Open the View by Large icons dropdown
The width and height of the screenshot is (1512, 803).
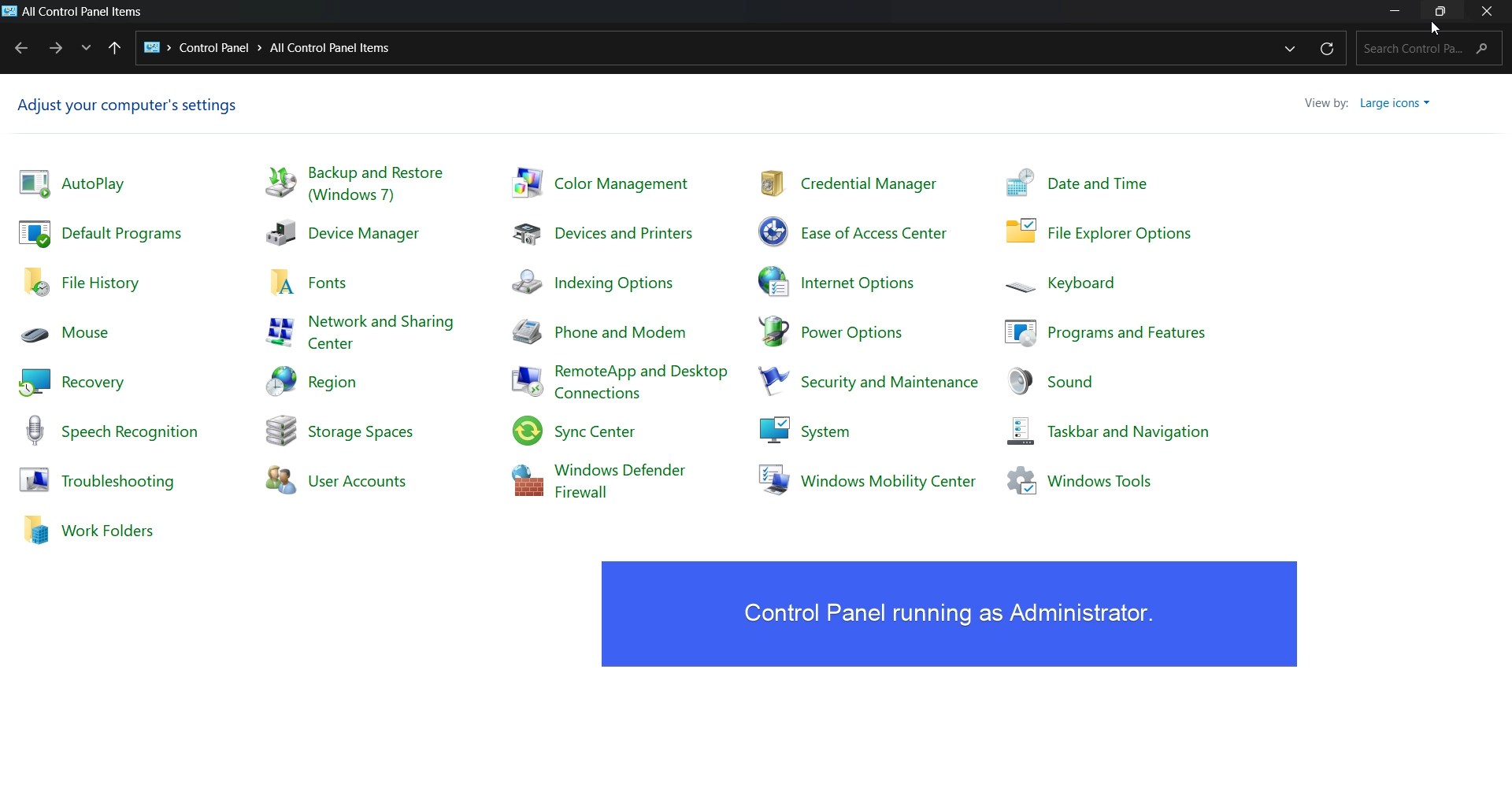pyautogui.click(x=1394, y=104)
